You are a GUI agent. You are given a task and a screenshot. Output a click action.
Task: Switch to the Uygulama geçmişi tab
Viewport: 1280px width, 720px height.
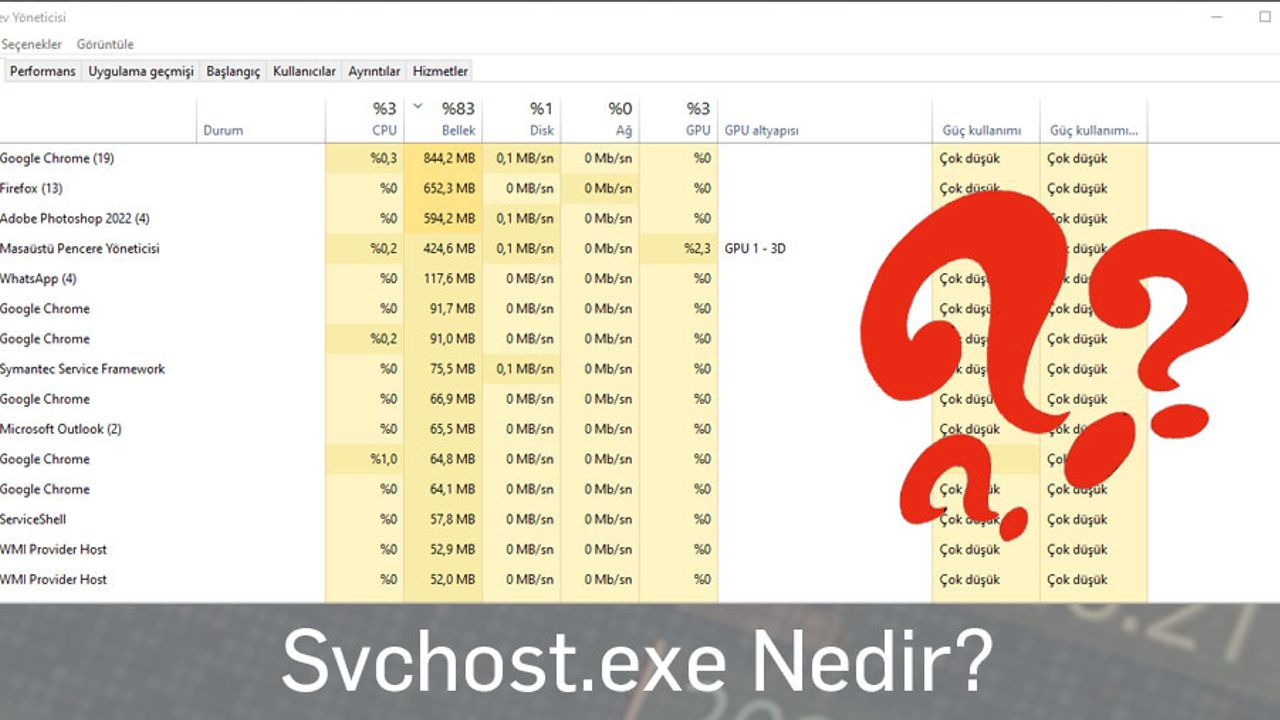pos(141,71)
